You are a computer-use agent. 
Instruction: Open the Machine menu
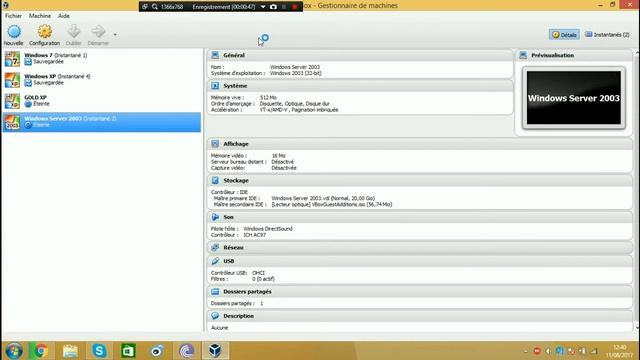tap(40, 16)
